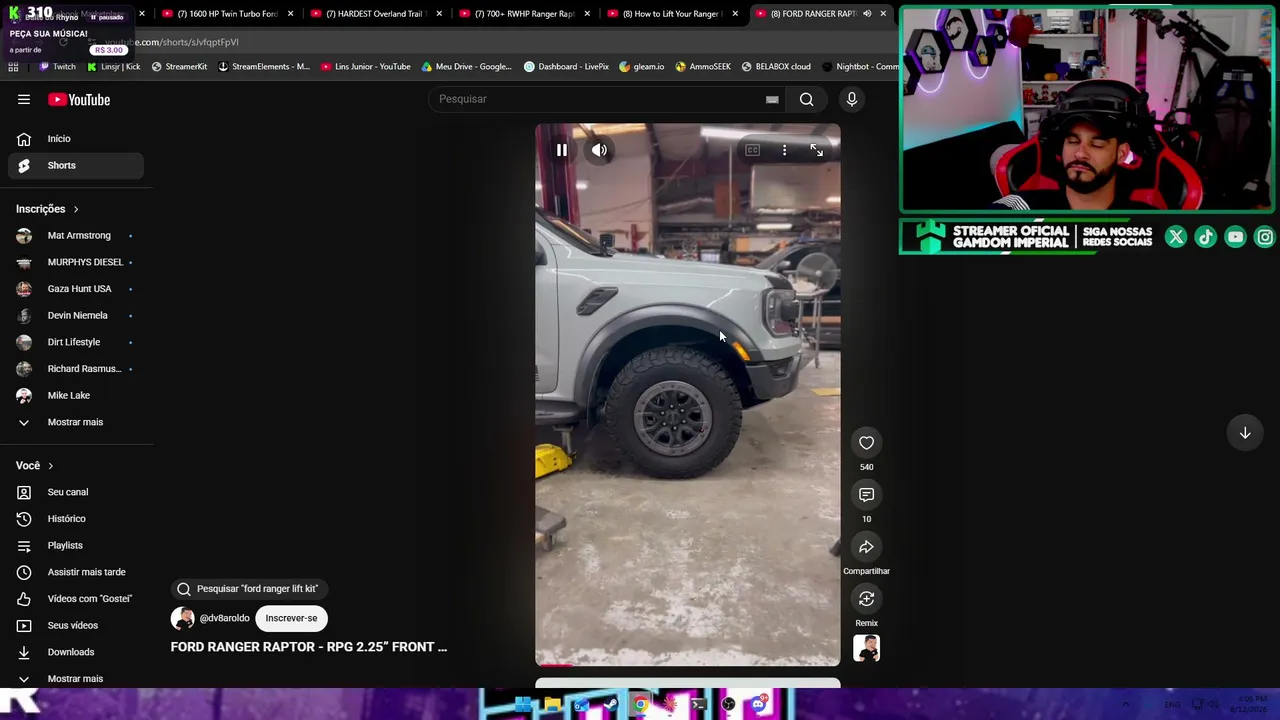Open the StreamElements bookmark
This screenshot has width=1280, height=720.
[264, 67]
